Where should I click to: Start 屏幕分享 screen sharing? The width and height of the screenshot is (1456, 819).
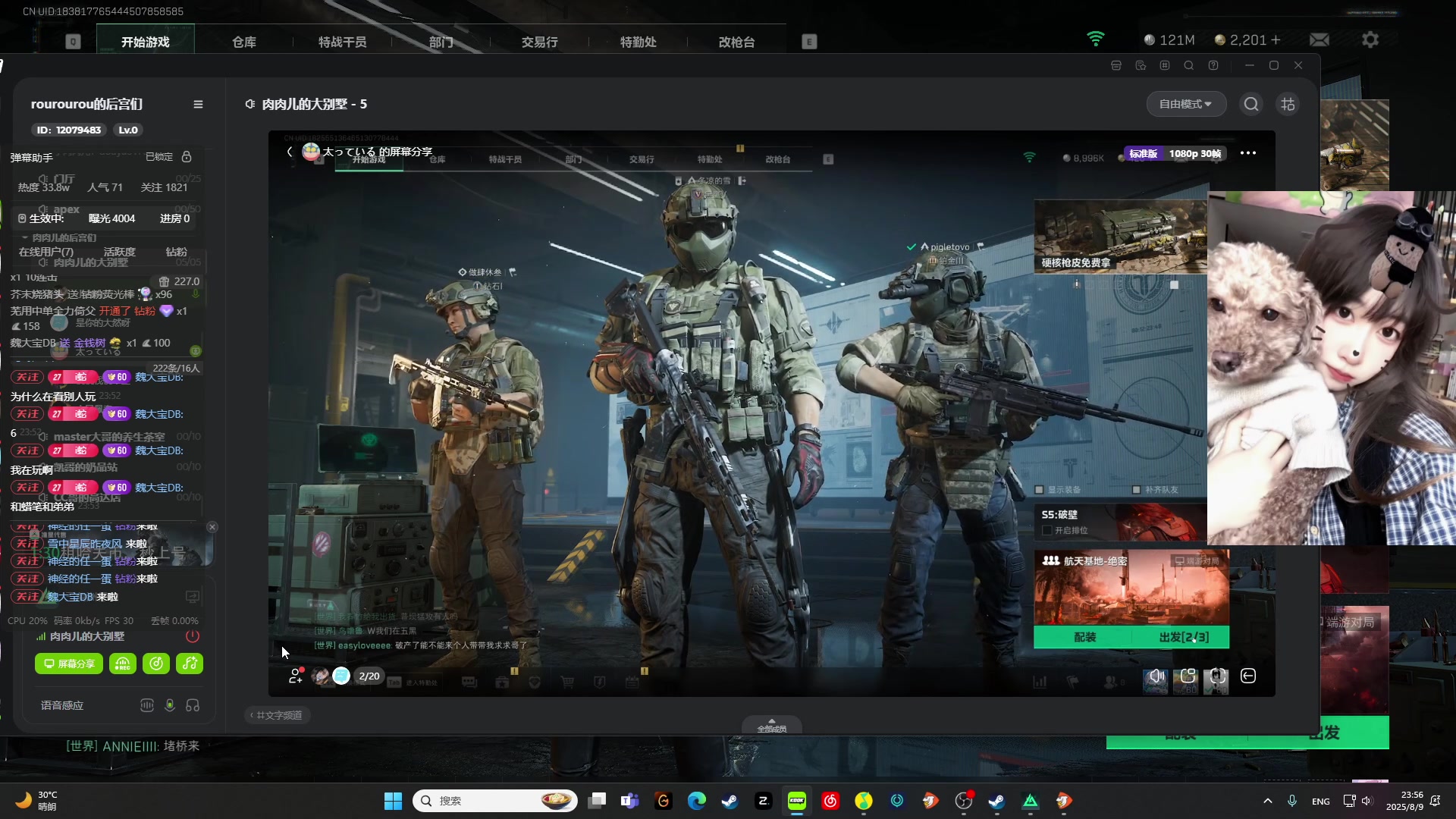[x=69, y=664]
